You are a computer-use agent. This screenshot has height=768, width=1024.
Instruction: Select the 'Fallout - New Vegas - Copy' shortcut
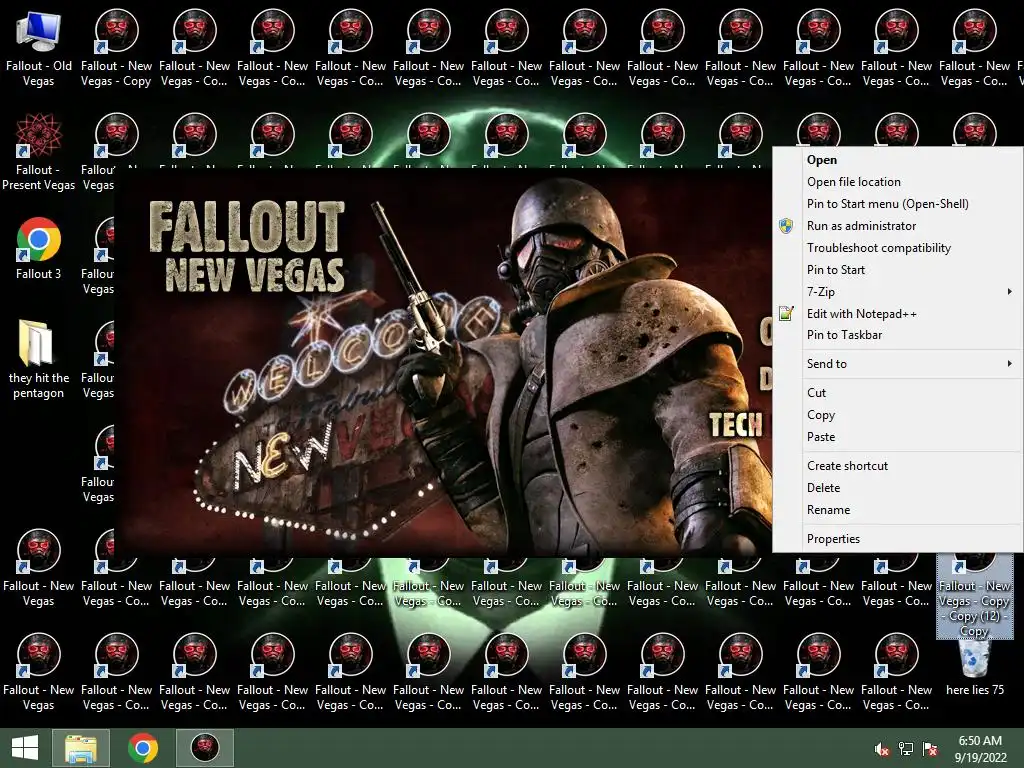pos(116,49)
